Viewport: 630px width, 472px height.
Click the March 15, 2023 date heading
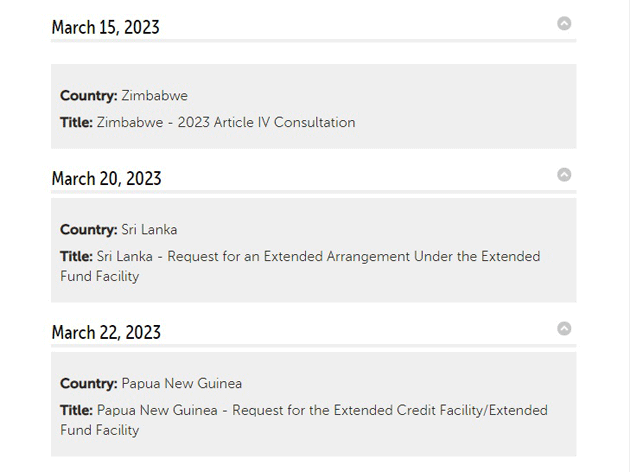105,27
